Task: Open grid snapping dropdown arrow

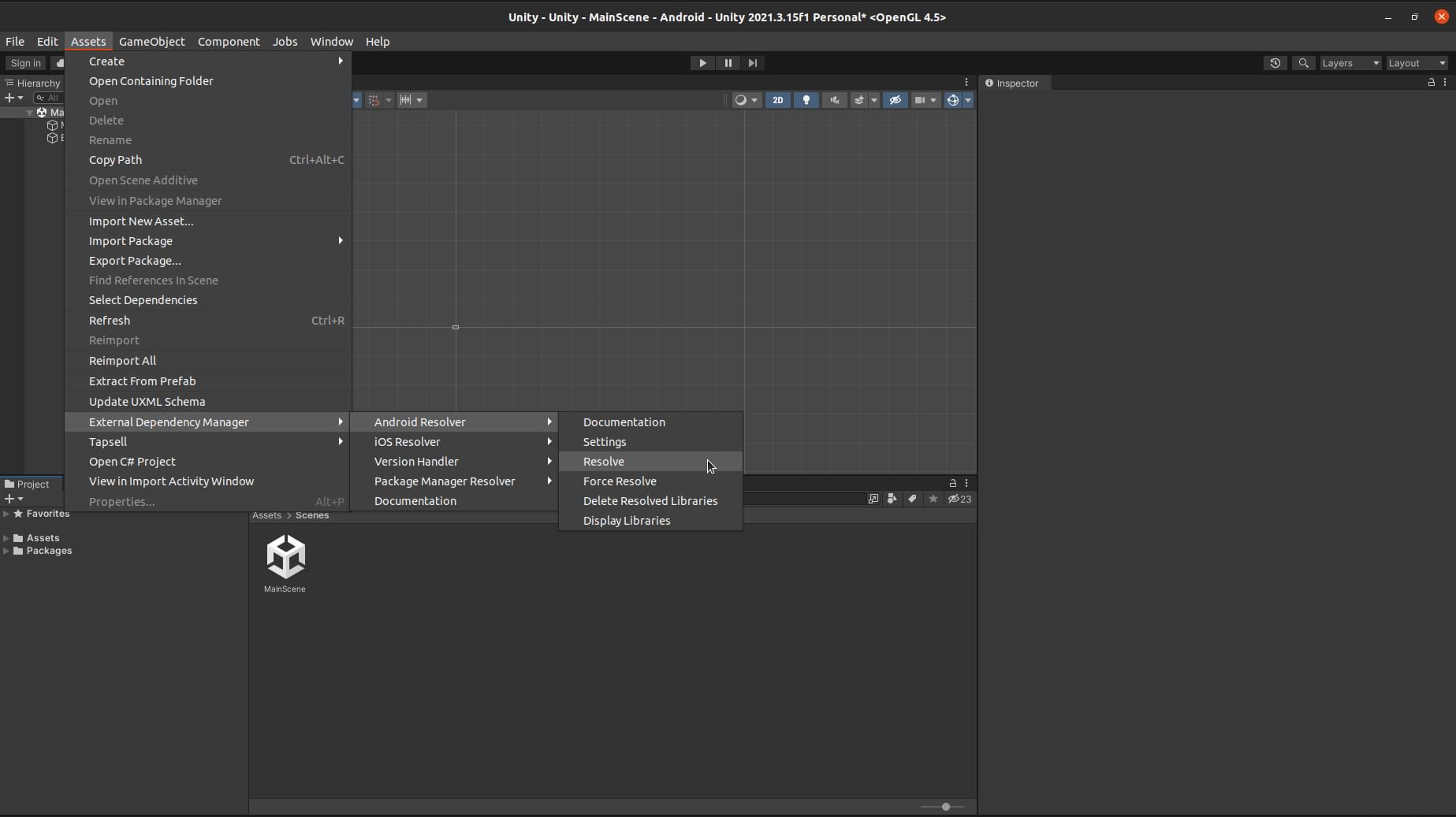Action: (388, 100)
